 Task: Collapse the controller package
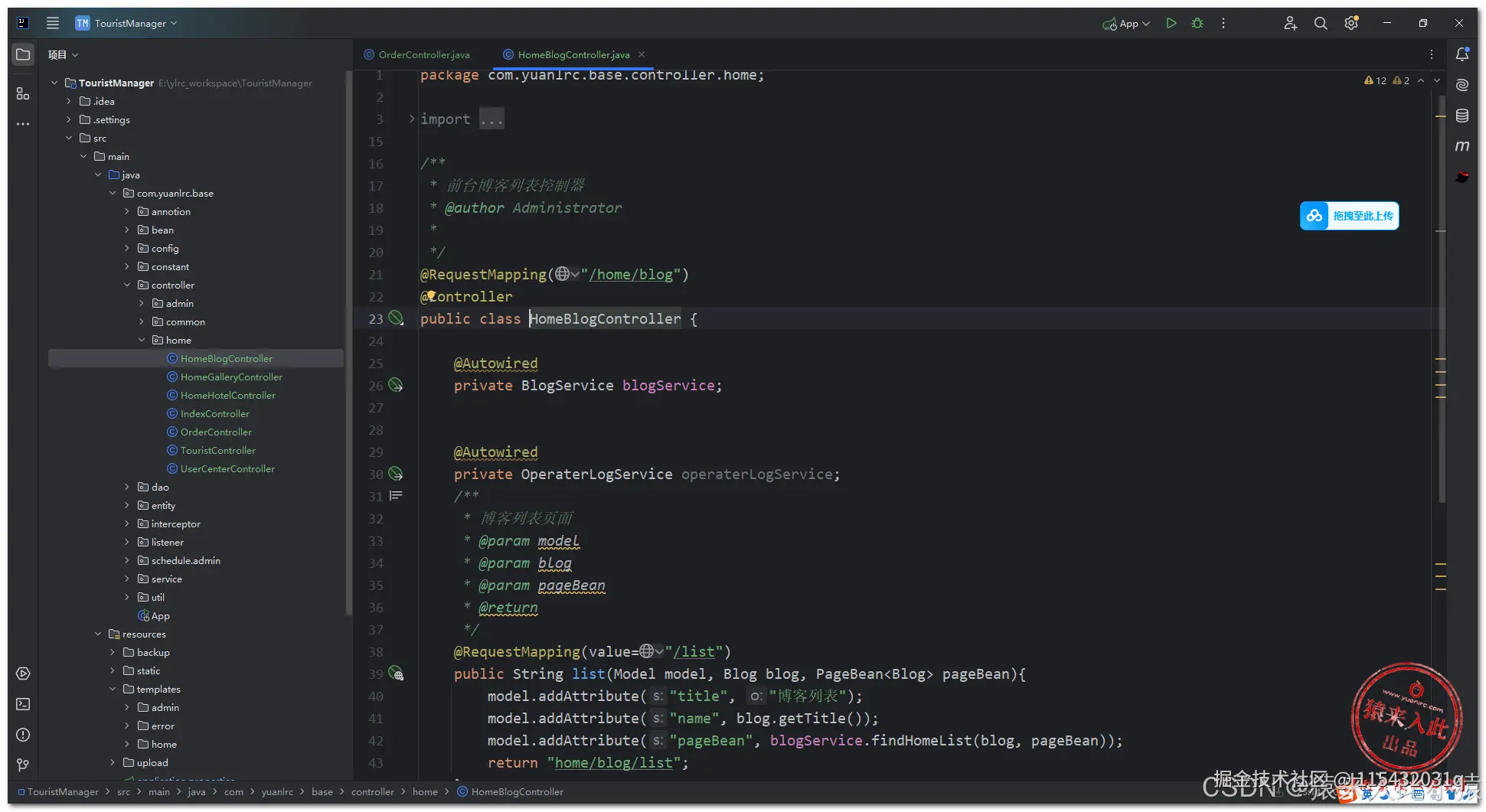click(127, 285)
